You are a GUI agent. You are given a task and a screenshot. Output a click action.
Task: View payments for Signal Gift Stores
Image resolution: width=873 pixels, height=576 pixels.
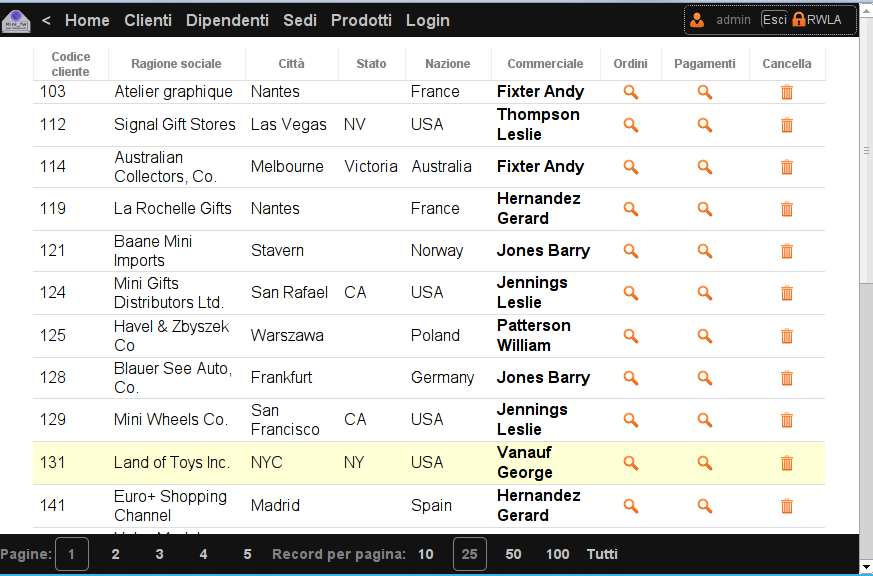point(705,125)
